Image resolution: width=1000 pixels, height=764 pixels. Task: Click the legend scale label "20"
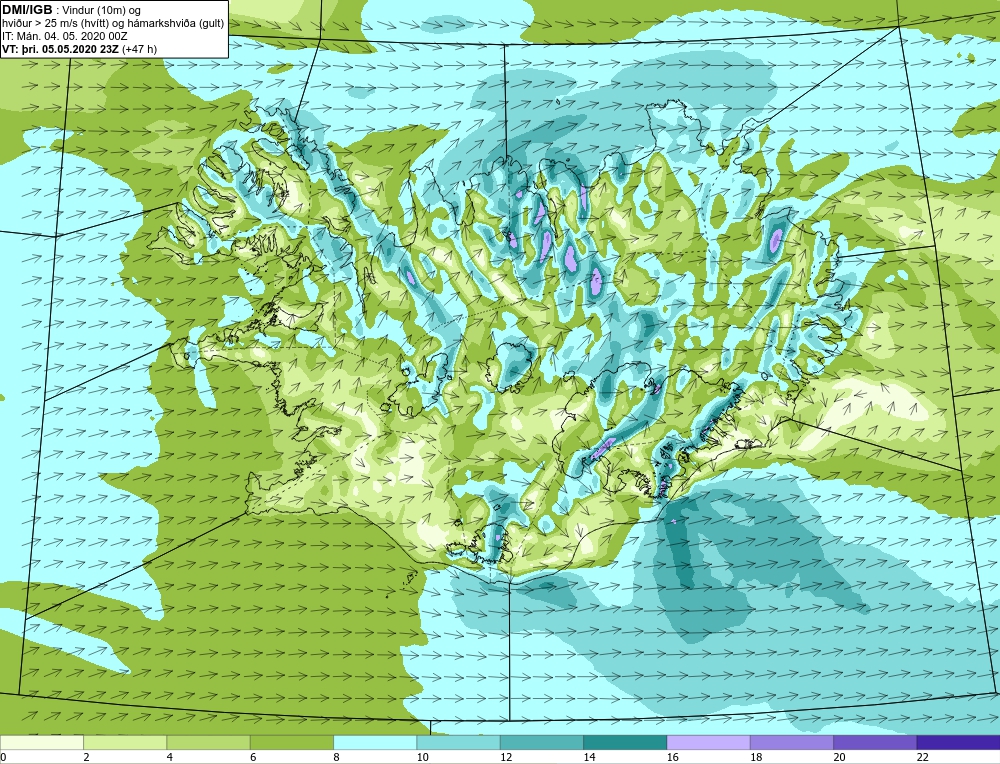click(839, 757)
